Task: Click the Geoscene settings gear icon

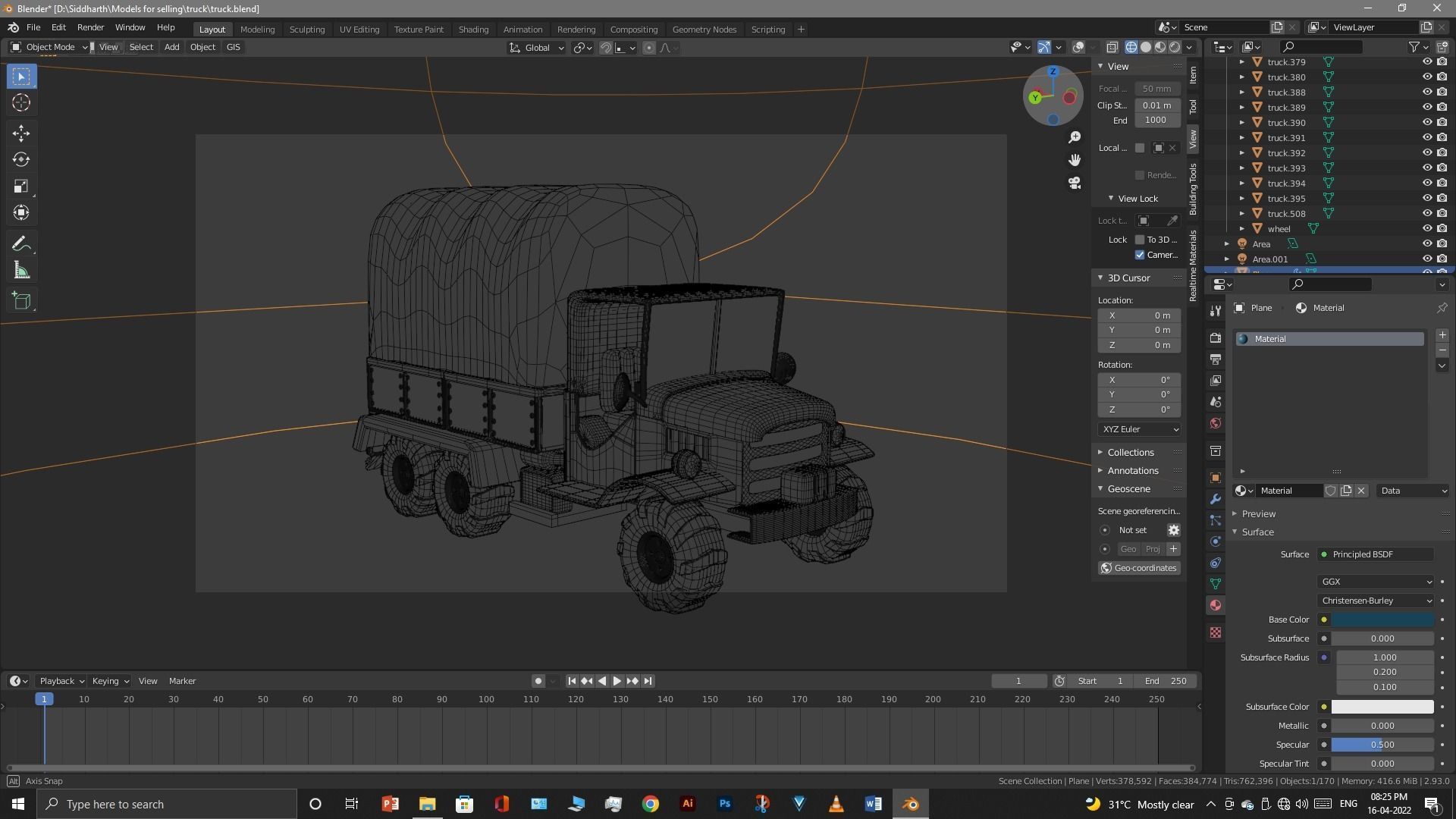Action: (x=1173, y=530)
